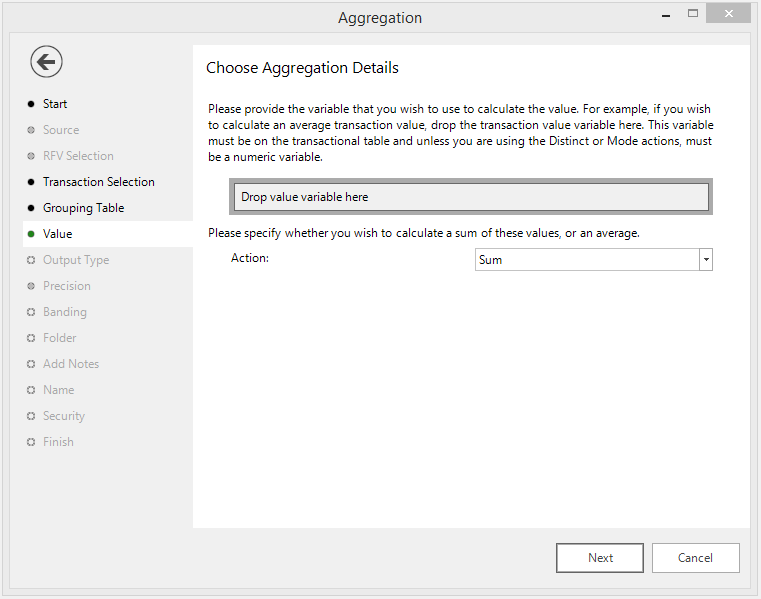This screenshot has width=761, height=599.
Task: Select the Folder step
Action: pos(59,338)
